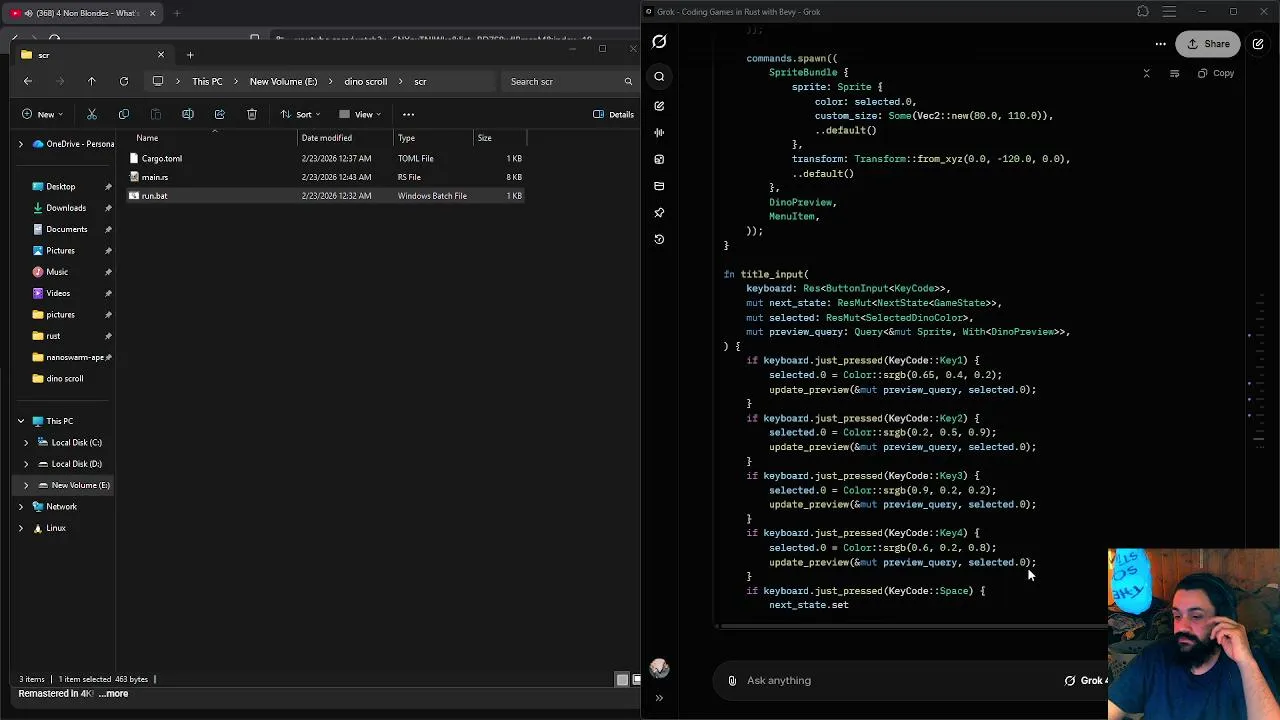Click the YouTube browser tab
Viewport: 1280px width, 720px height.
(x=82, y=13)
